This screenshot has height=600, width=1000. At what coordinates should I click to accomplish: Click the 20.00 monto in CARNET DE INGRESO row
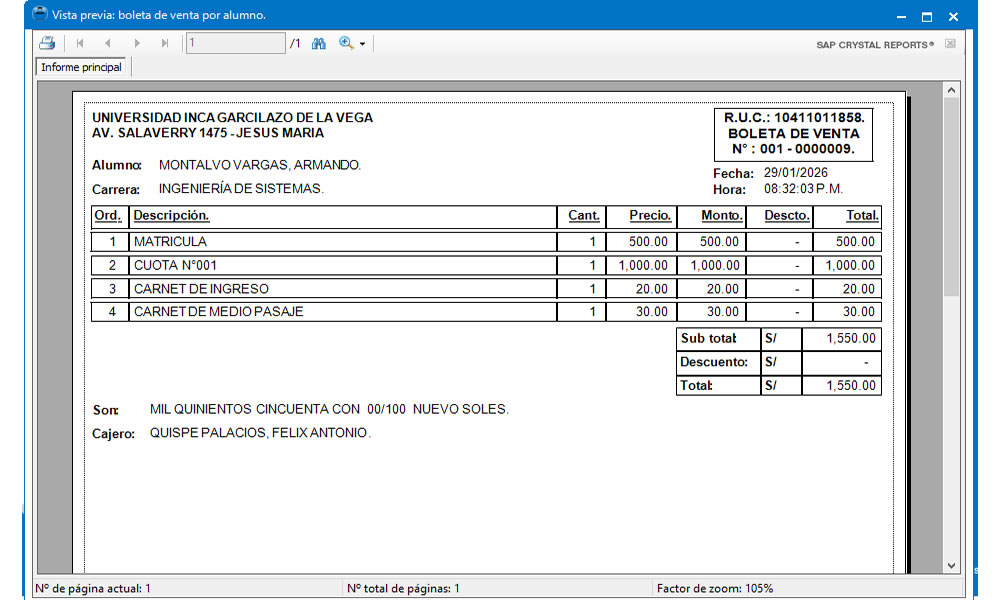click(x=723, y=289)
